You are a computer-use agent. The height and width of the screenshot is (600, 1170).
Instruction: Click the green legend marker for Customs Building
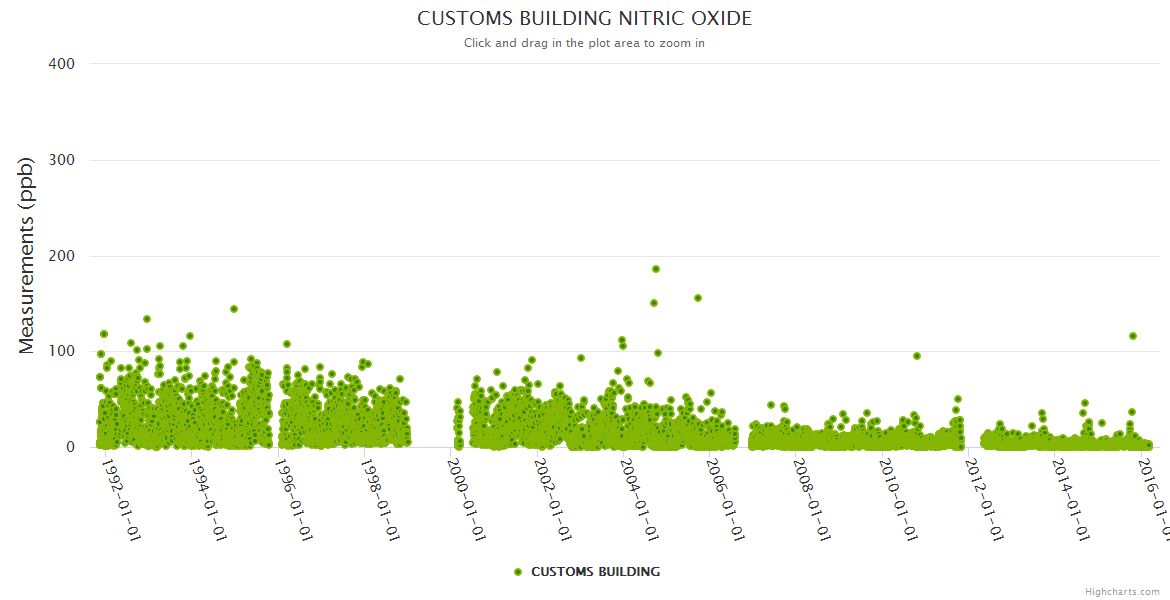517,572
